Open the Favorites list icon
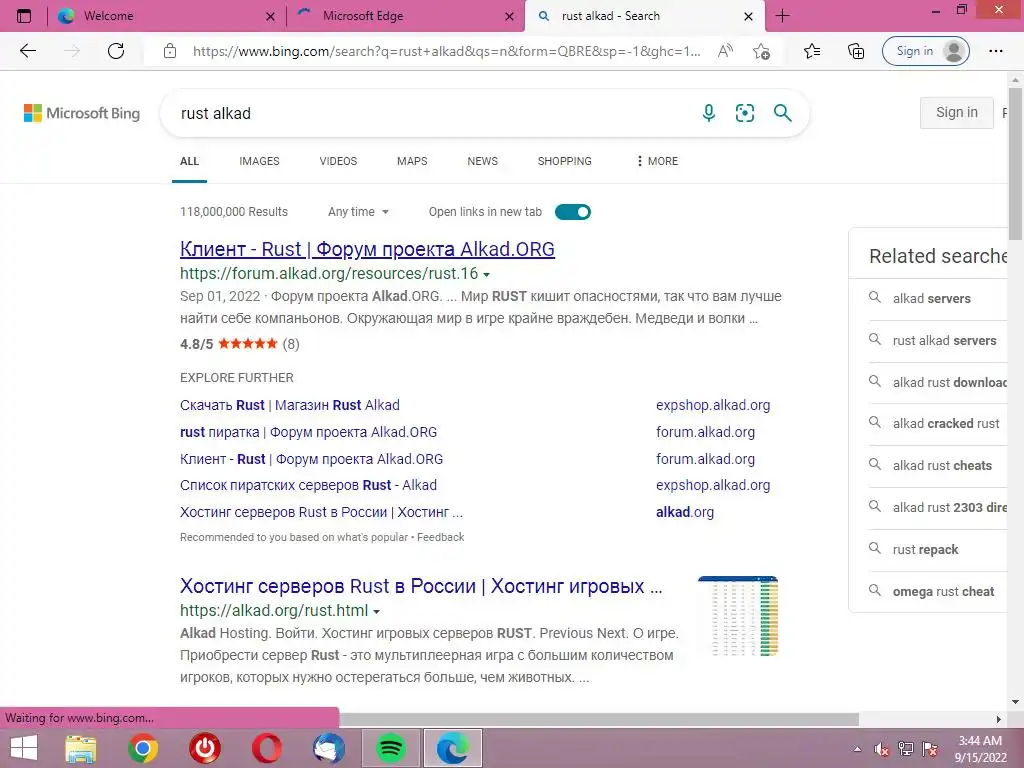Viewport: 1024px width, 768px height. [x=812, y=51]
